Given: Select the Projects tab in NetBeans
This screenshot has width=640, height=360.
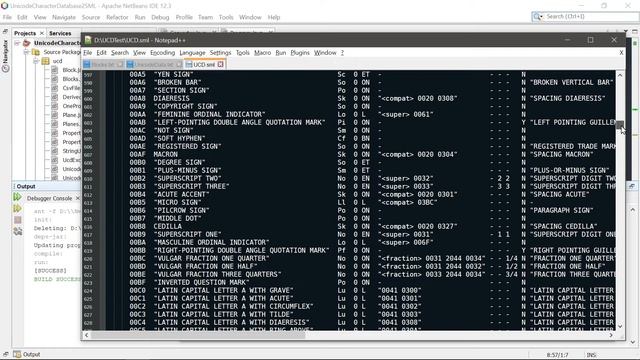Looking at the screenshot, I should [x=25, y=33].
